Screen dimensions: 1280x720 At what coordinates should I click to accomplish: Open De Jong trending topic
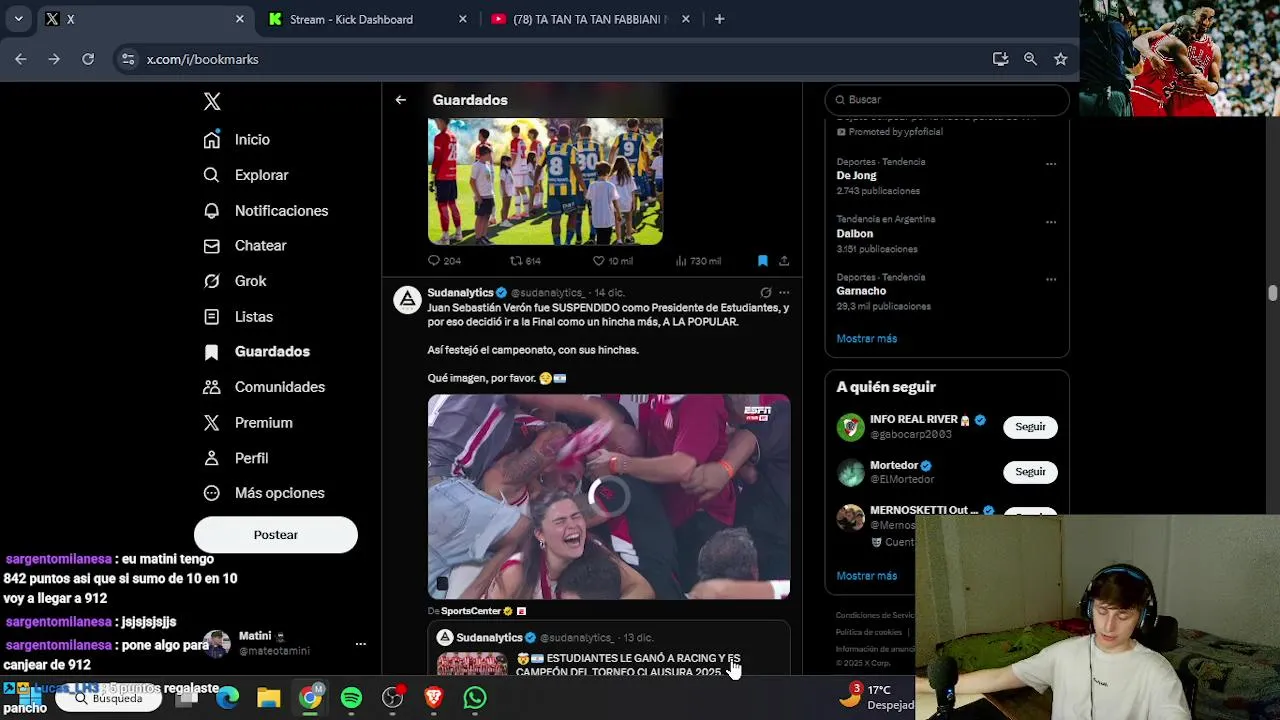point(856,176)
